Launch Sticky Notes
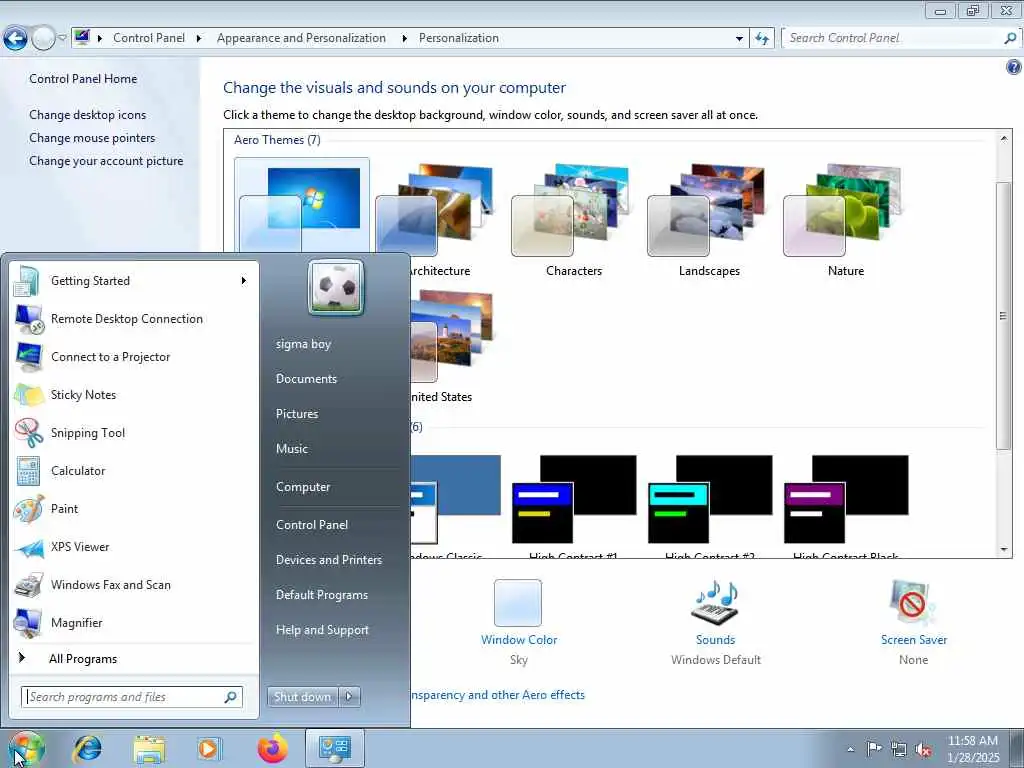This screenshot has width=1024, height=768. (134, 394)
